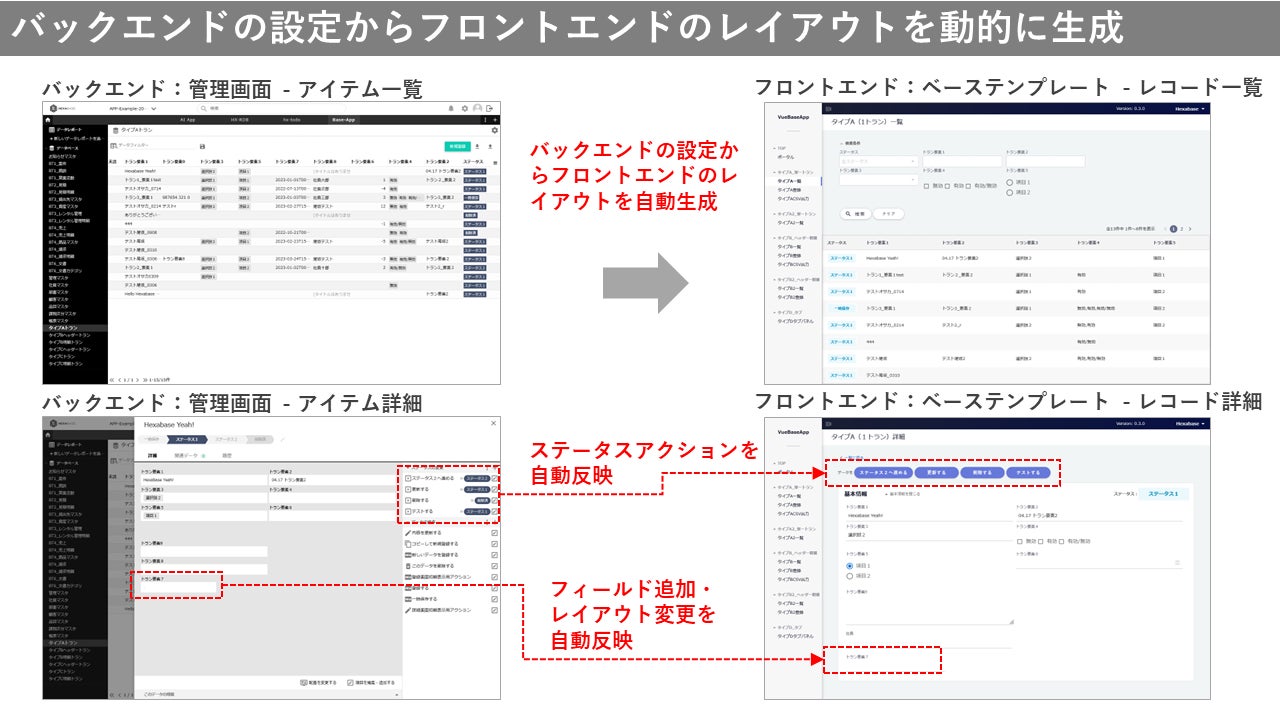The image size is (1280, 720).
Task: Open Hexabase user menu in frontend record detail
Action: (1190, 423)
